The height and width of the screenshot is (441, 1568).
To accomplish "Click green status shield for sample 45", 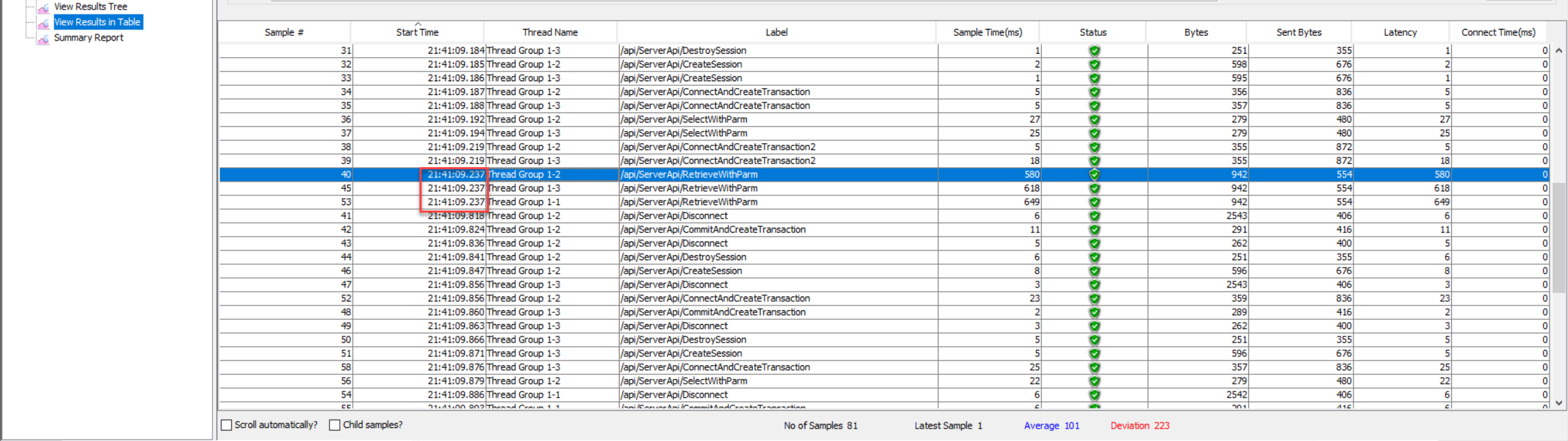I will pyautogui.click(x=1094, y=189).
